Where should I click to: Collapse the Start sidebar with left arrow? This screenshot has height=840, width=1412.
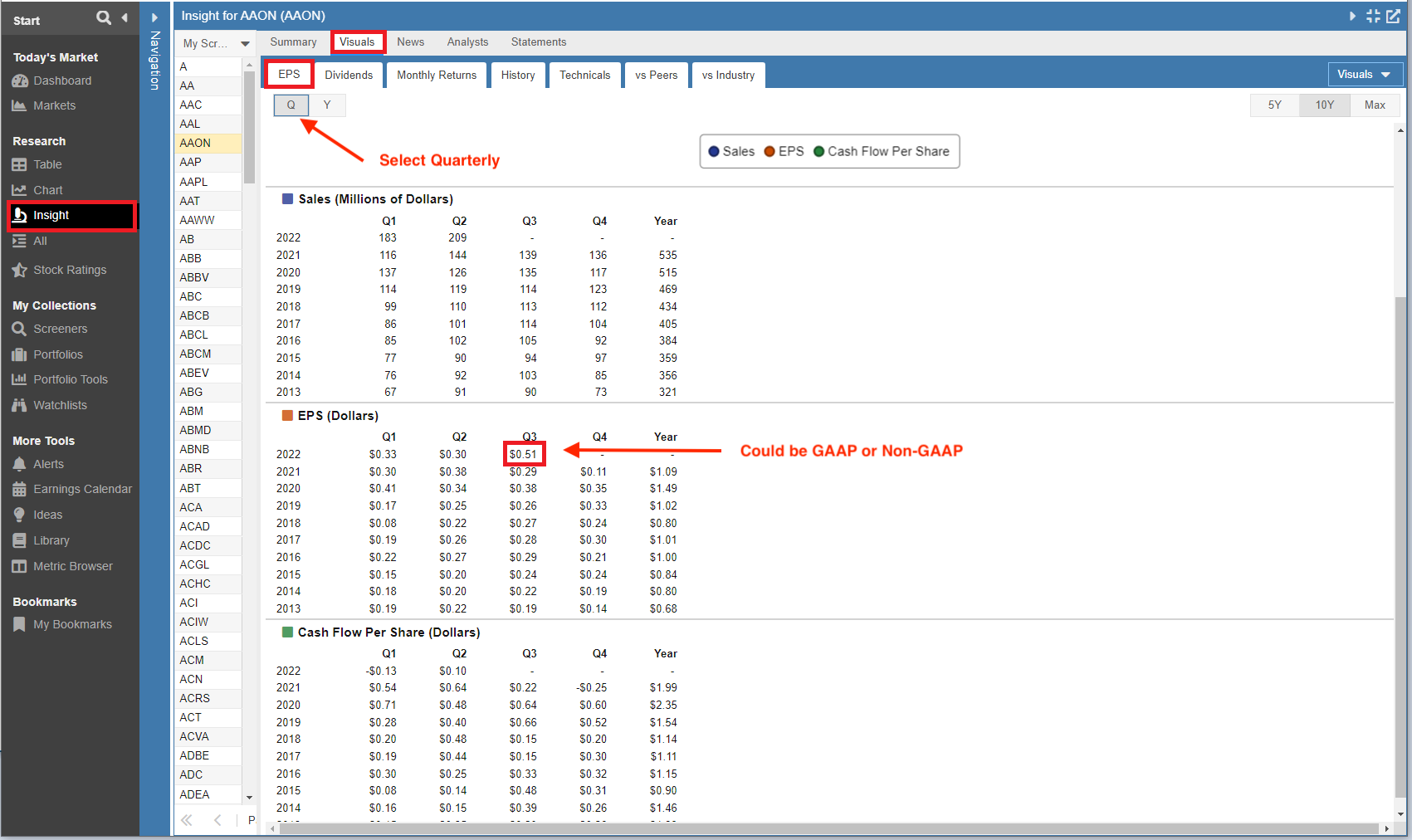point(125,17)
